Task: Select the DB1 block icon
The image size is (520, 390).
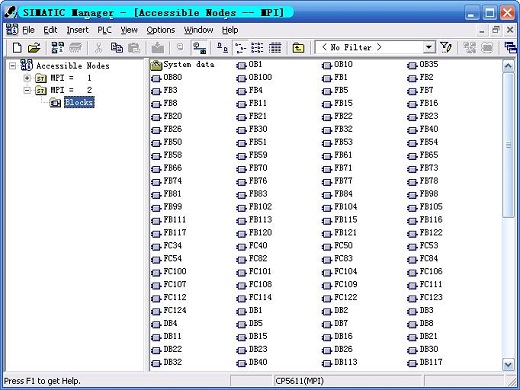Action: click(241, 311)
